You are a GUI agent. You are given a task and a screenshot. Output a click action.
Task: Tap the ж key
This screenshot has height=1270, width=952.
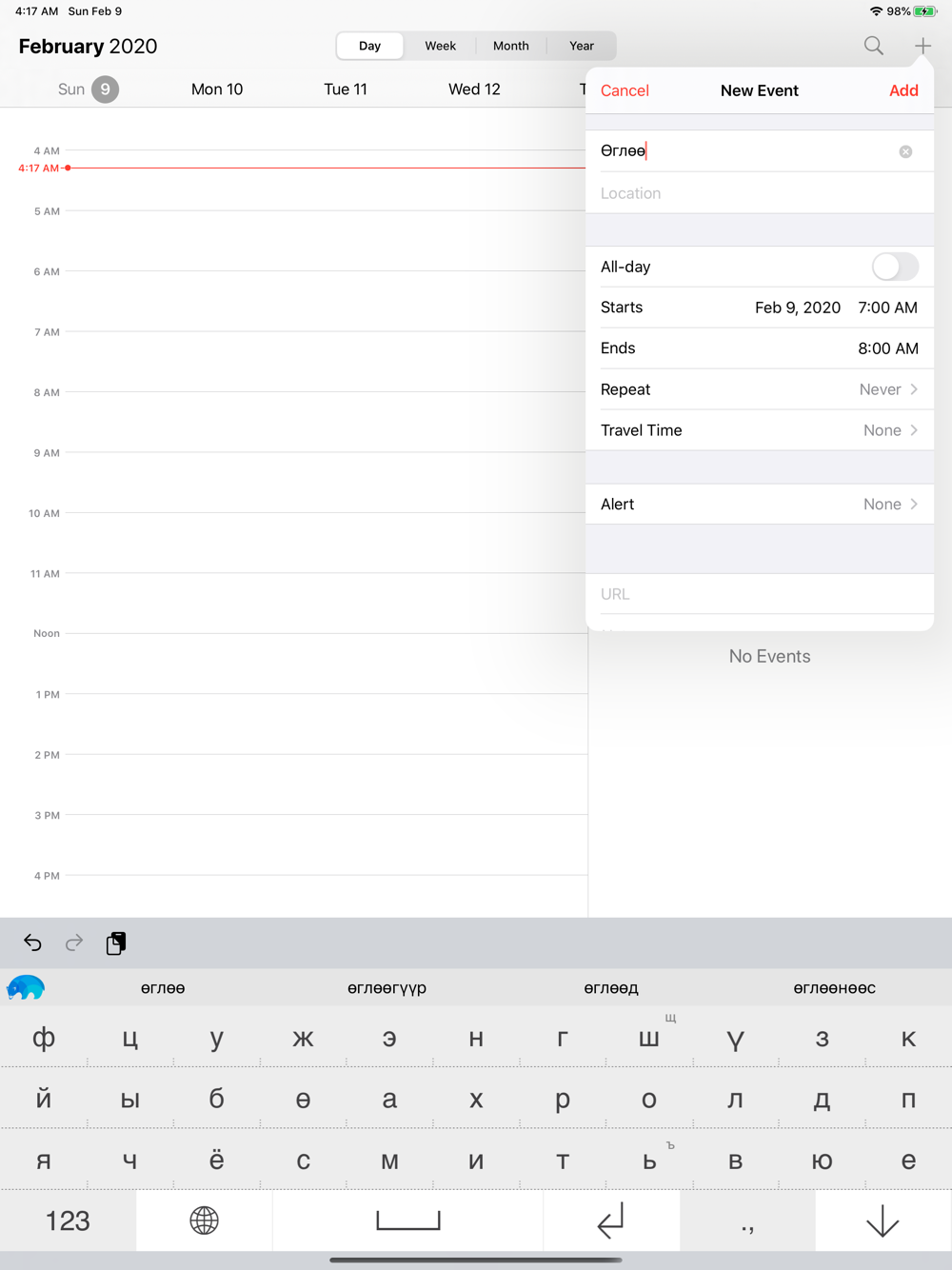(303, 1038)
